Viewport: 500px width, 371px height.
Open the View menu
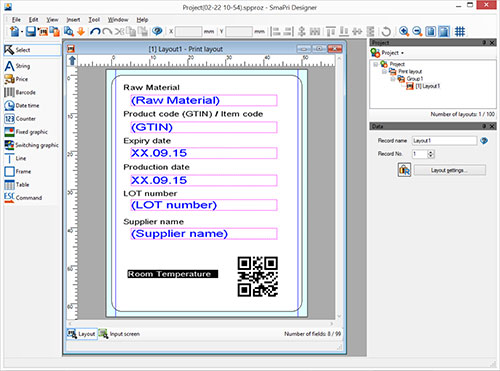[x=52, y=20]
